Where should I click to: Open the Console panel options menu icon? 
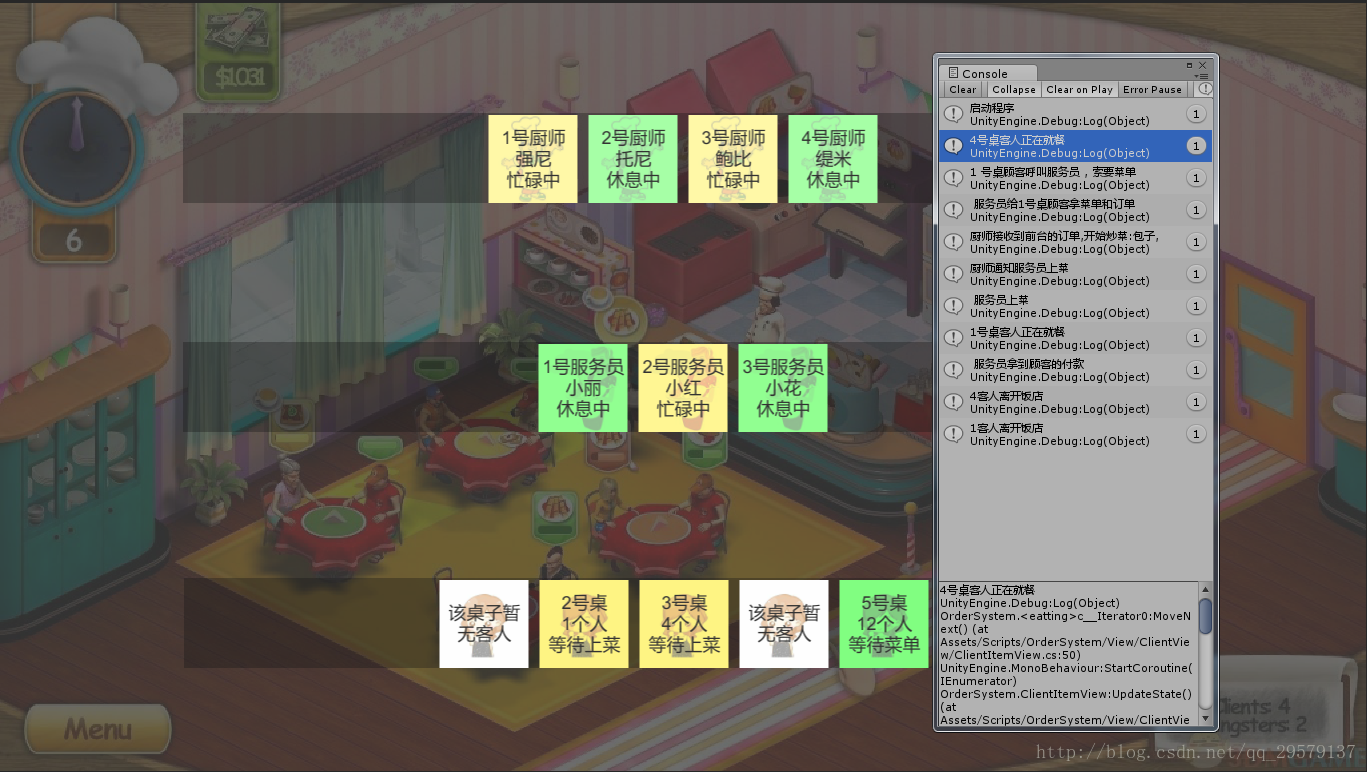coord(1202,76)
